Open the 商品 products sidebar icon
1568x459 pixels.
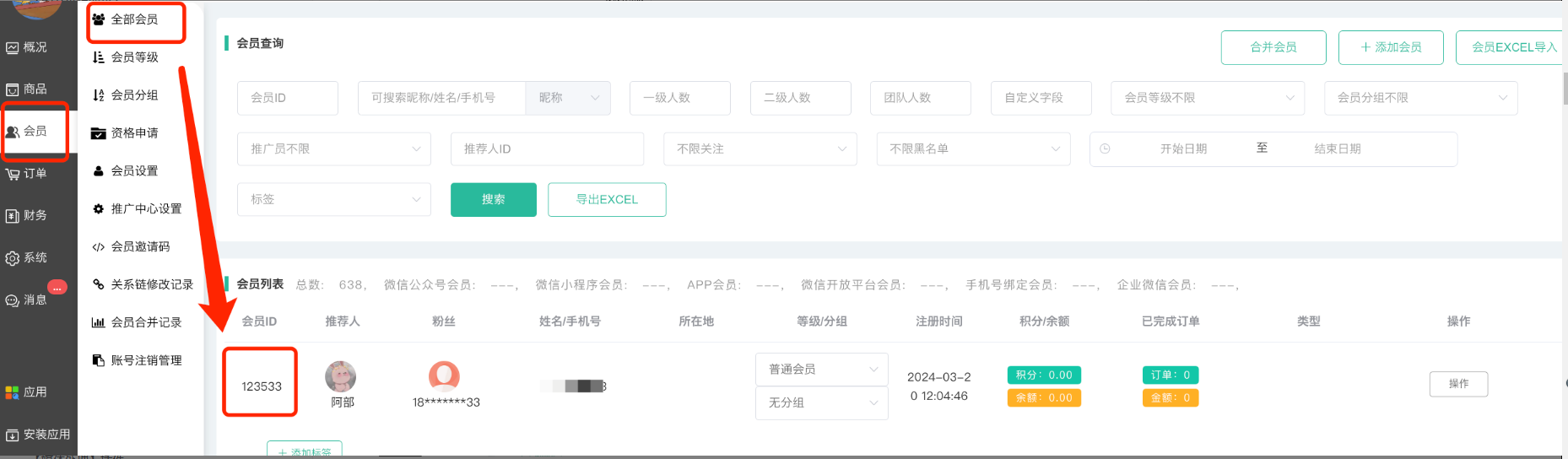tap(13, 89)
